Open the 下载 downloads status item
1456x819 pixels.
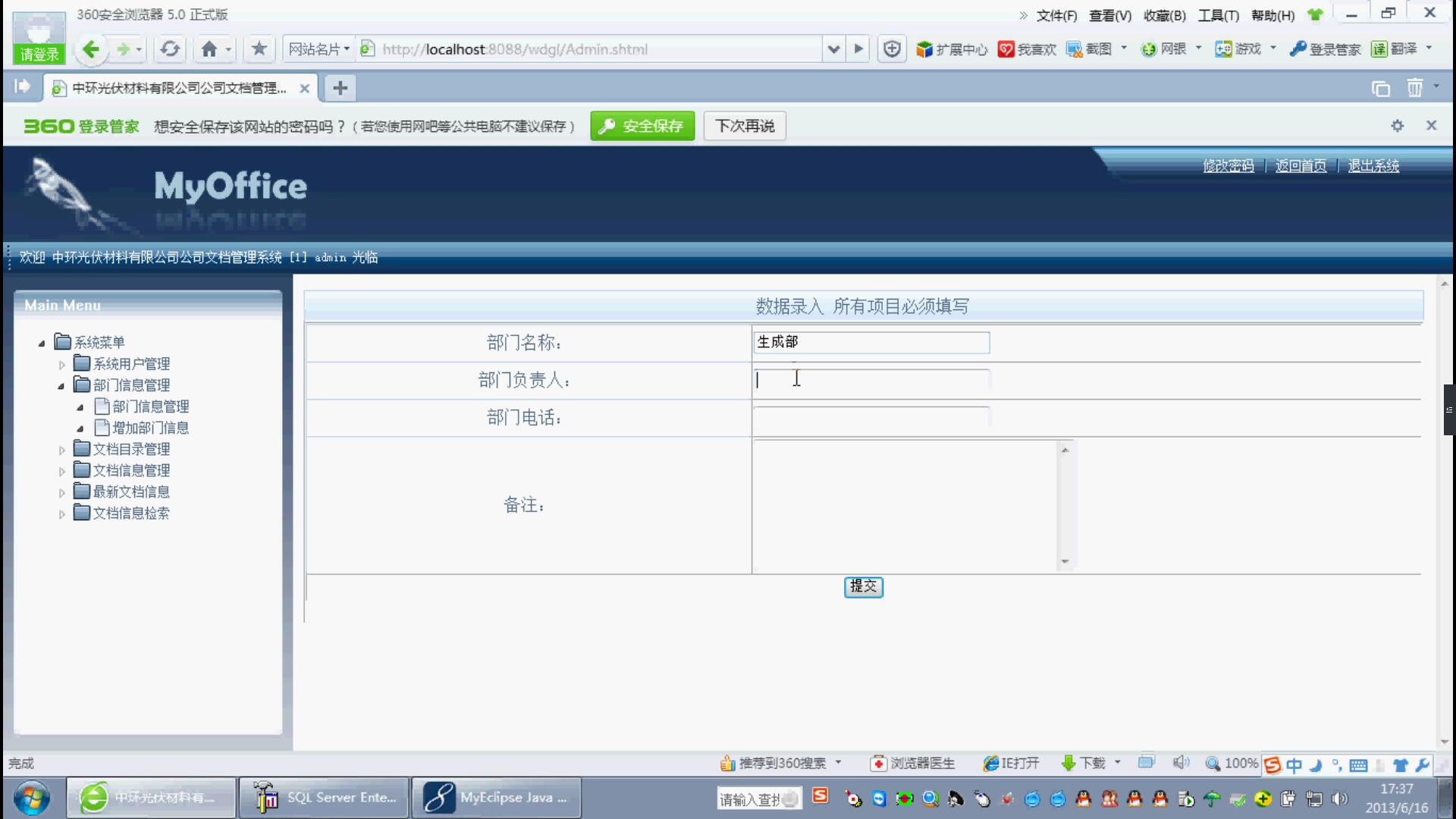(1084, 763)
